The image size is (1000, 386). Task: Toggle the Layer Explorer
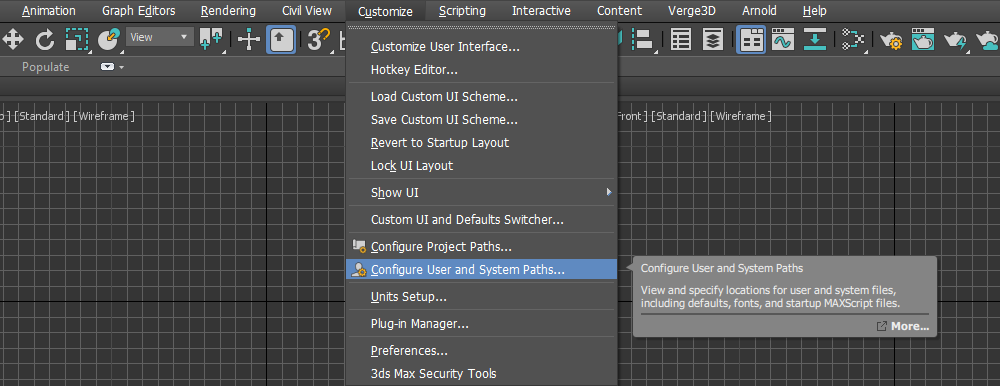713,40
